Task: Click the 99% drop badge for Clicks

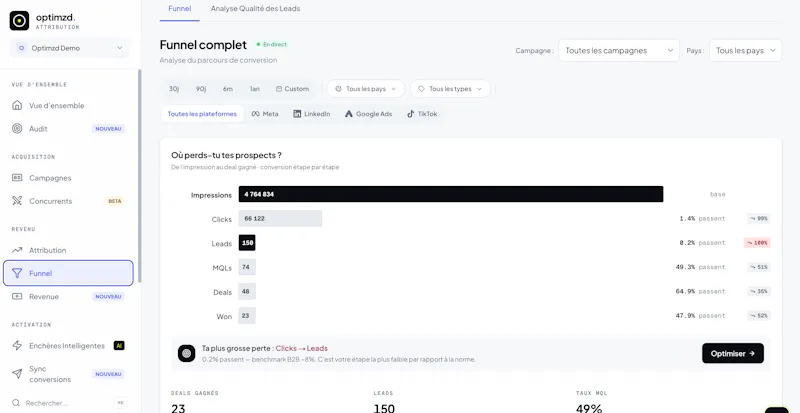Action: 759,218
